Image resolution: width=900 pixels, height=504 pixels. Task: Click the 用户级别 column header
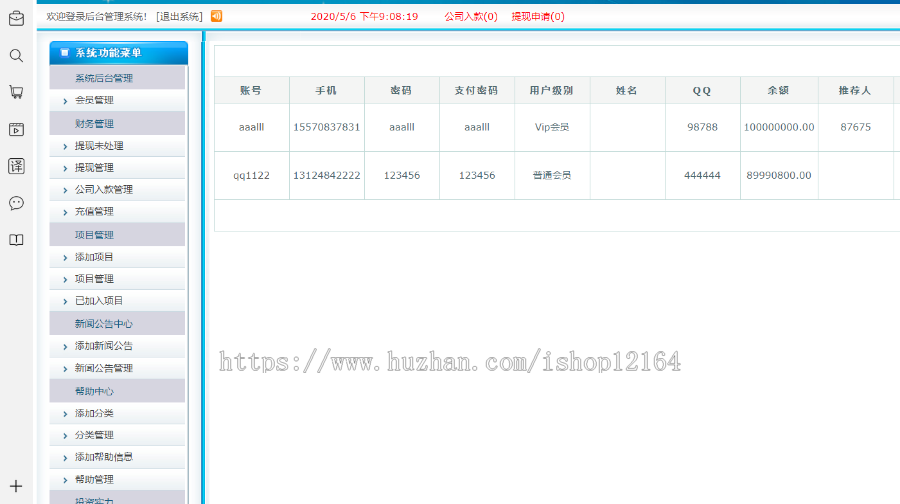pyautogui.click(x=552, y=90)
